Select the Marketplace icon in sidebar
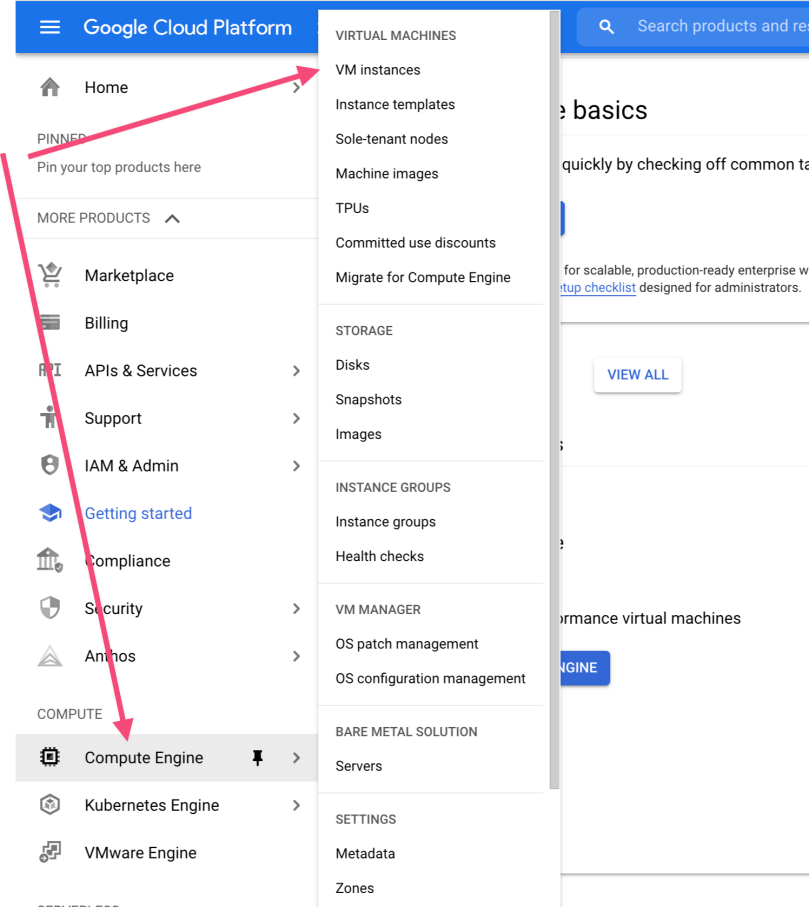The width and height of the screenshot is (809, 907). point(50,275)
